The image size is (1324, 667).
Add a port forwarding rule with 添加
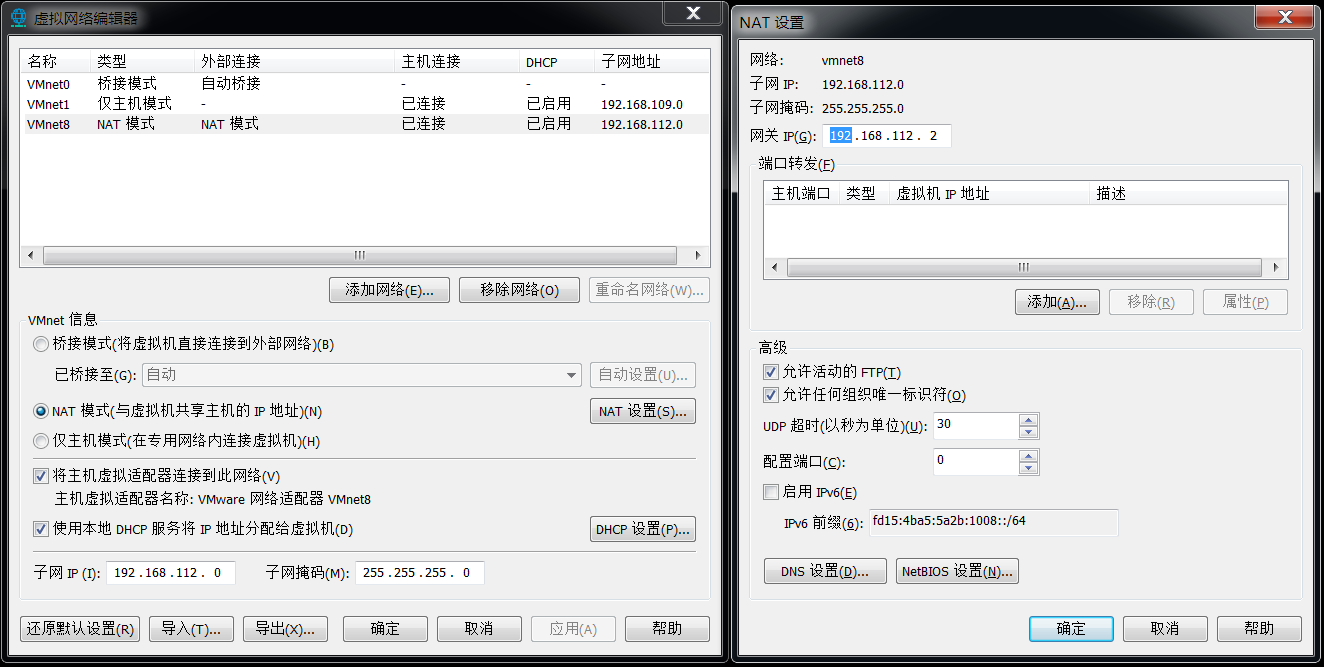(1057, 302)
